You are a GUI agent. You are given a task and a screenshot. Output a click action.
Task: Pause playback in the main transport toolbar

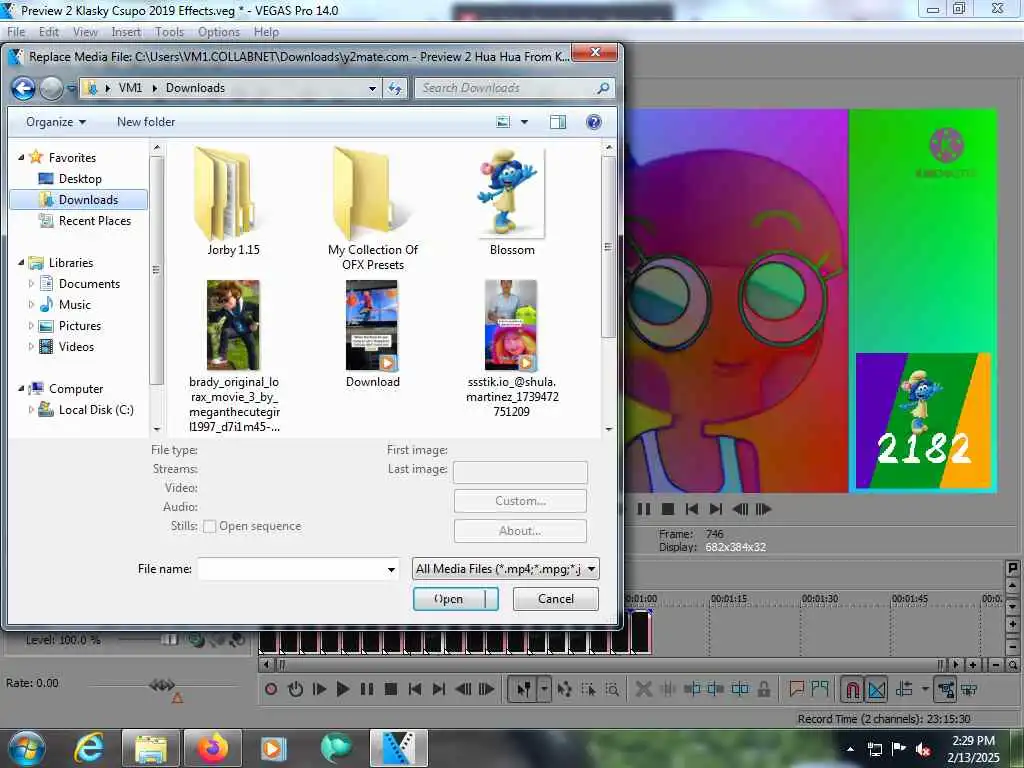[x=367, y=689]
